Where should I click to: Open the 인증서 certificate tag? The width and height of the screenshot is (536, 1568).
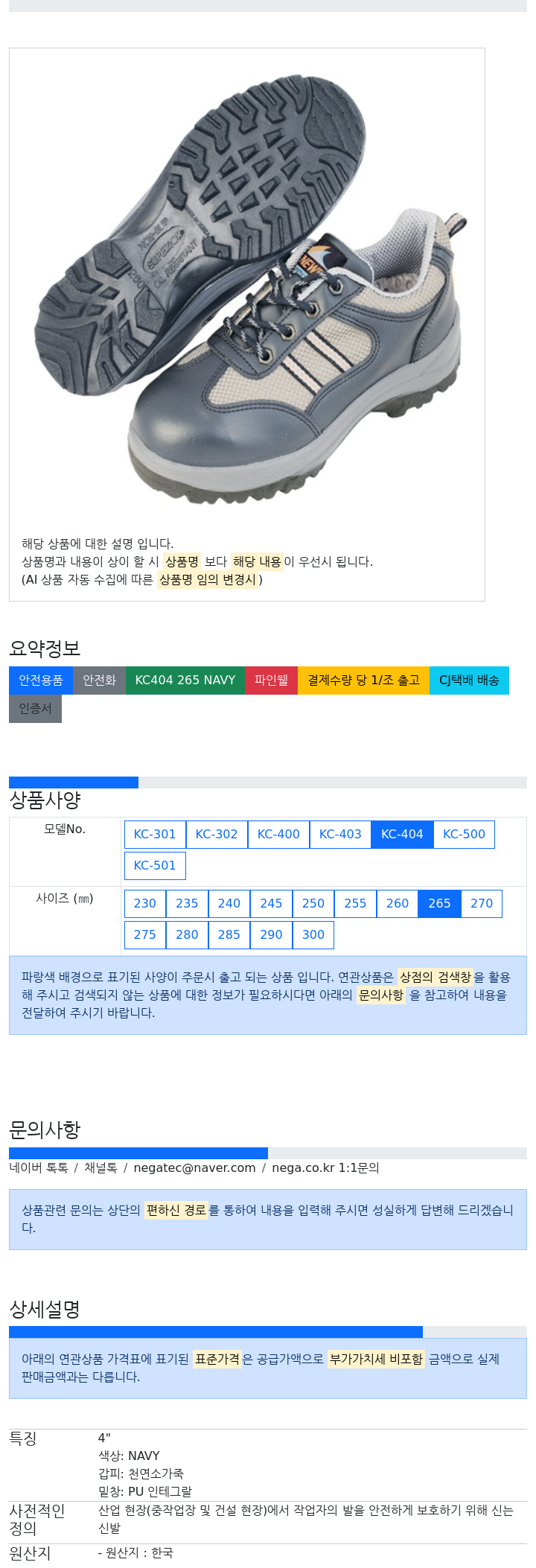click(35, 709)
